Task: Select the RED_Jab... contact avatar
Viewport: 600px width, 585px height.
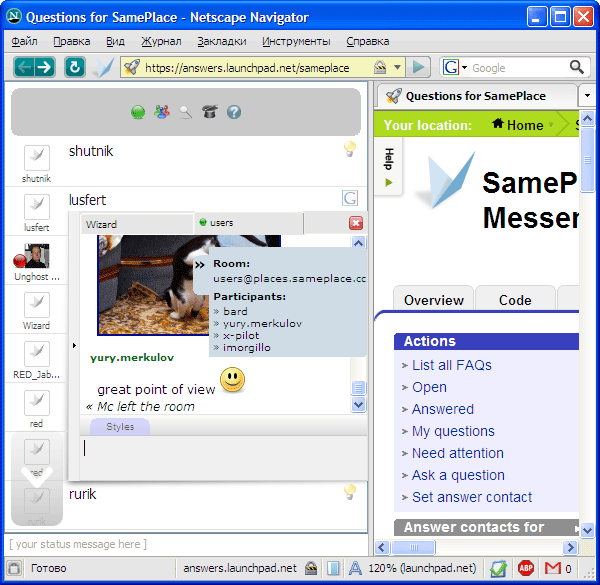Action: point(37,354)
